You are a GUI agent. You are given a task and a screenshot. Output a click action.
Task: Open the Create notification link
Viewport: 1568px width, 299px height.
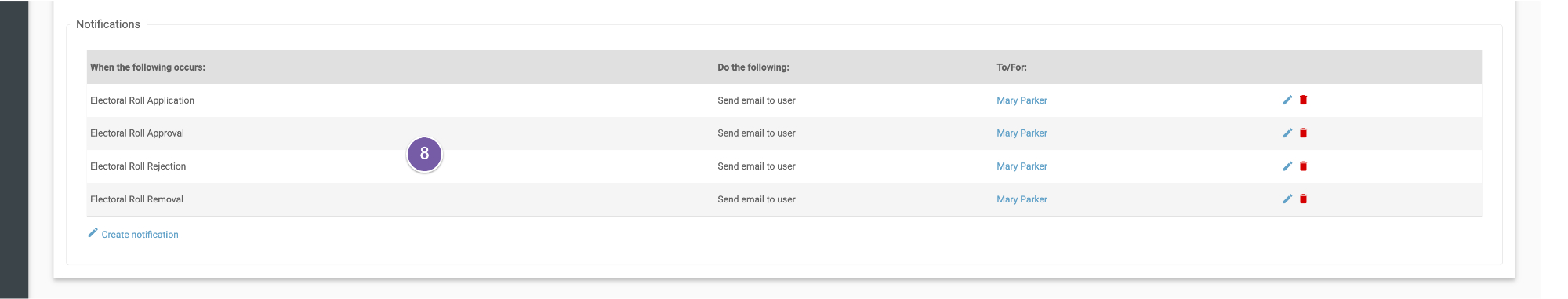coord(140,235)
